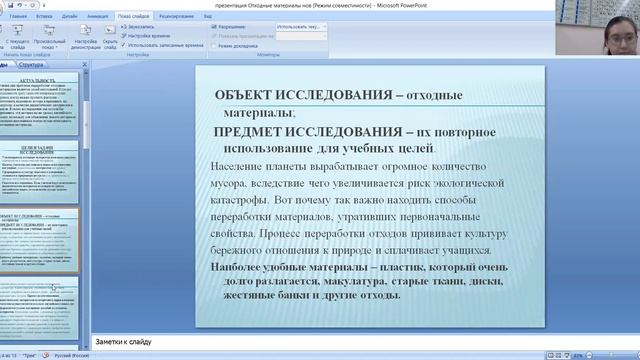This screenshot has height=360, width=640.
Task: Switch to Slide Sorter view
Action: pos(558,356)
